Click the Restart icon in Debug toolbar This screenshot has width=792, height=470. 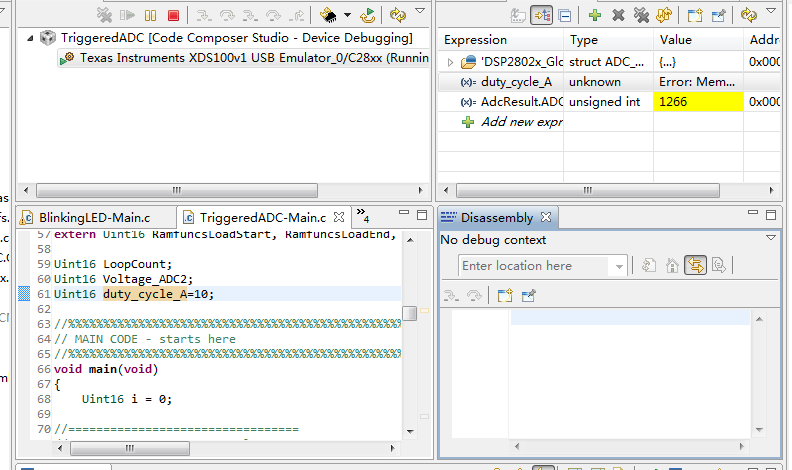(x=368, y=15)
